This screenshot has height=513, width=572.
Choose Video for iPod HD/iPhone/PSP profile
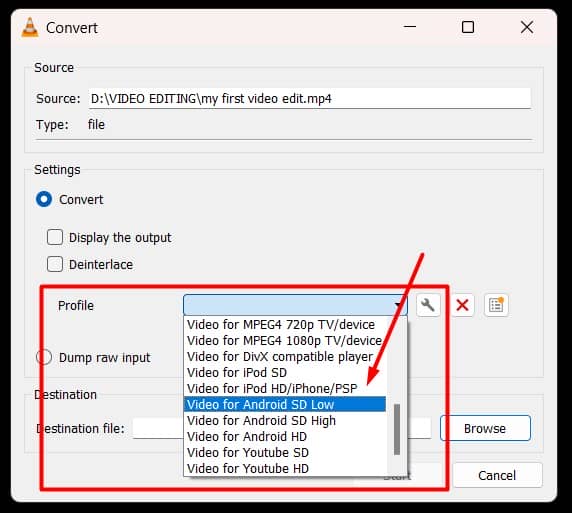click(285, 389)
